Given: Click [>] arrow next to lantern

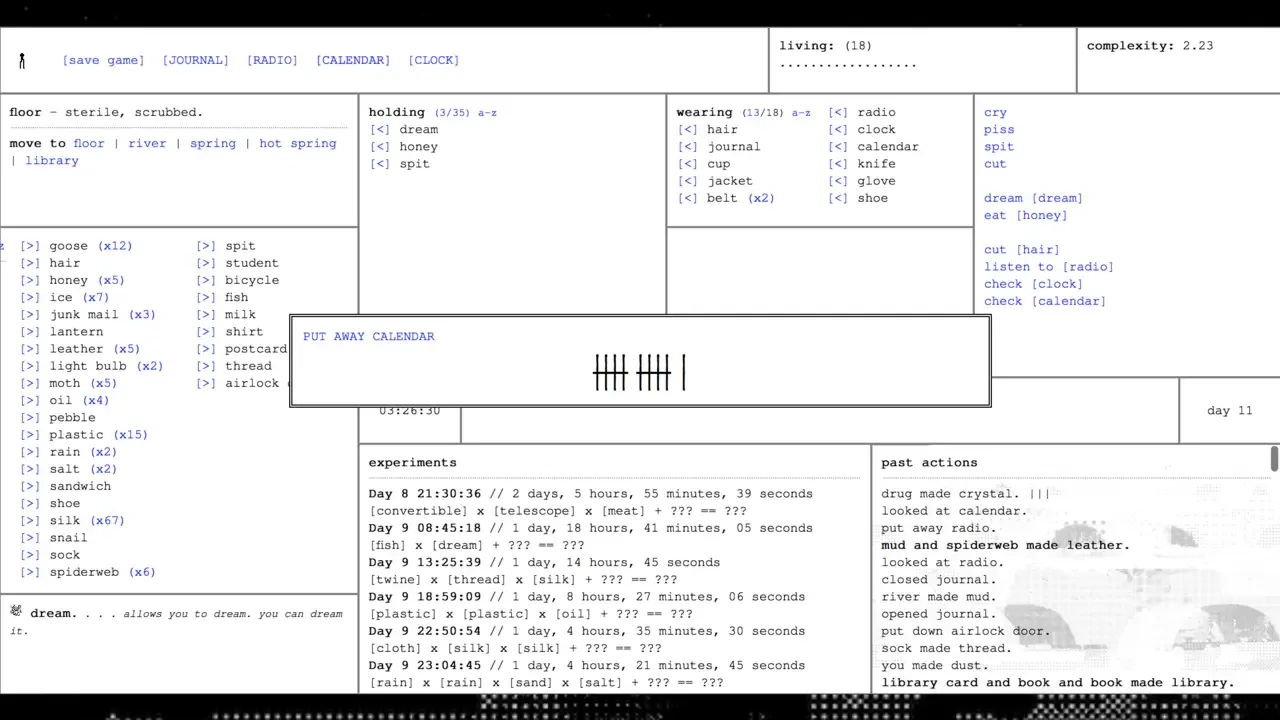Looking at the screenshot, I should 30,332.
